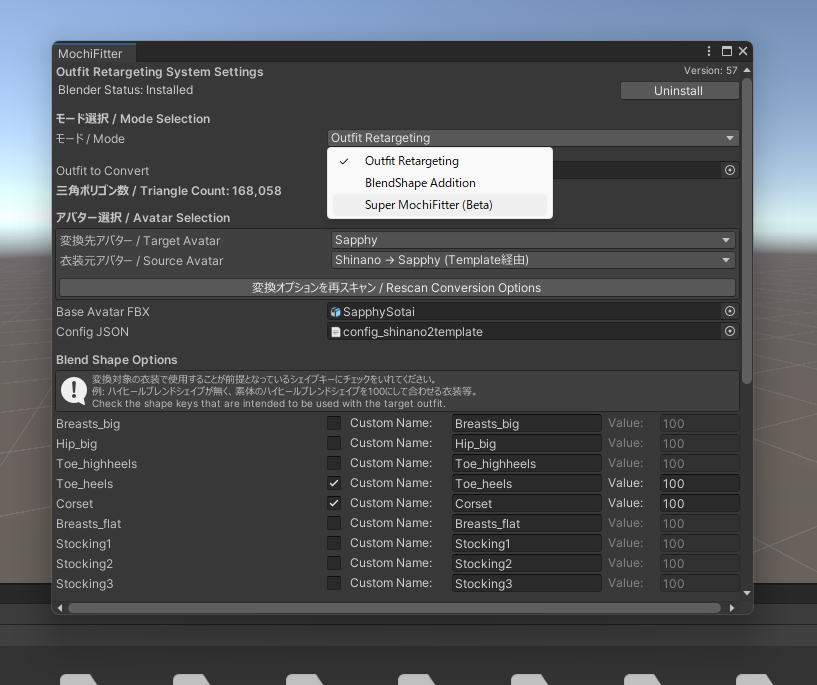Click the scroll-up arrow of vertical scrollbar
817x685 pixels.
coord(747,70)
